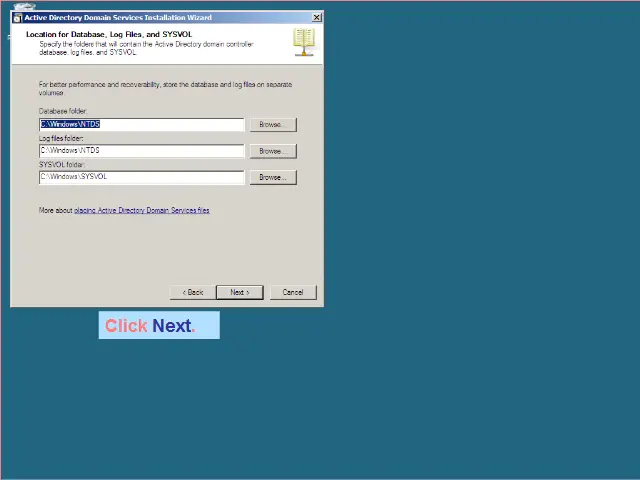The width and height of the screenshot is (640, 480).
Task: Open the placing Active Directory Domain Services files link
Action: [x=142, y=210]
